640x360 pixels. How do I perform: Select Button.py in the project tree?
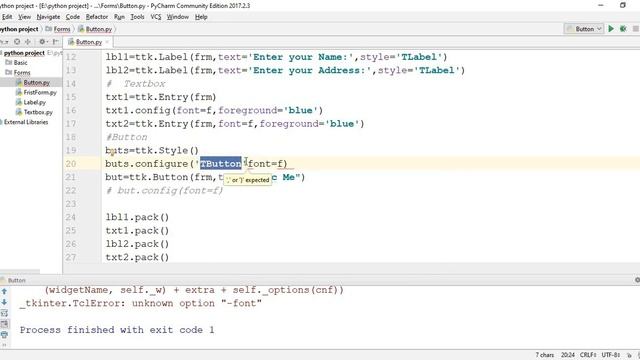(36, 82)
